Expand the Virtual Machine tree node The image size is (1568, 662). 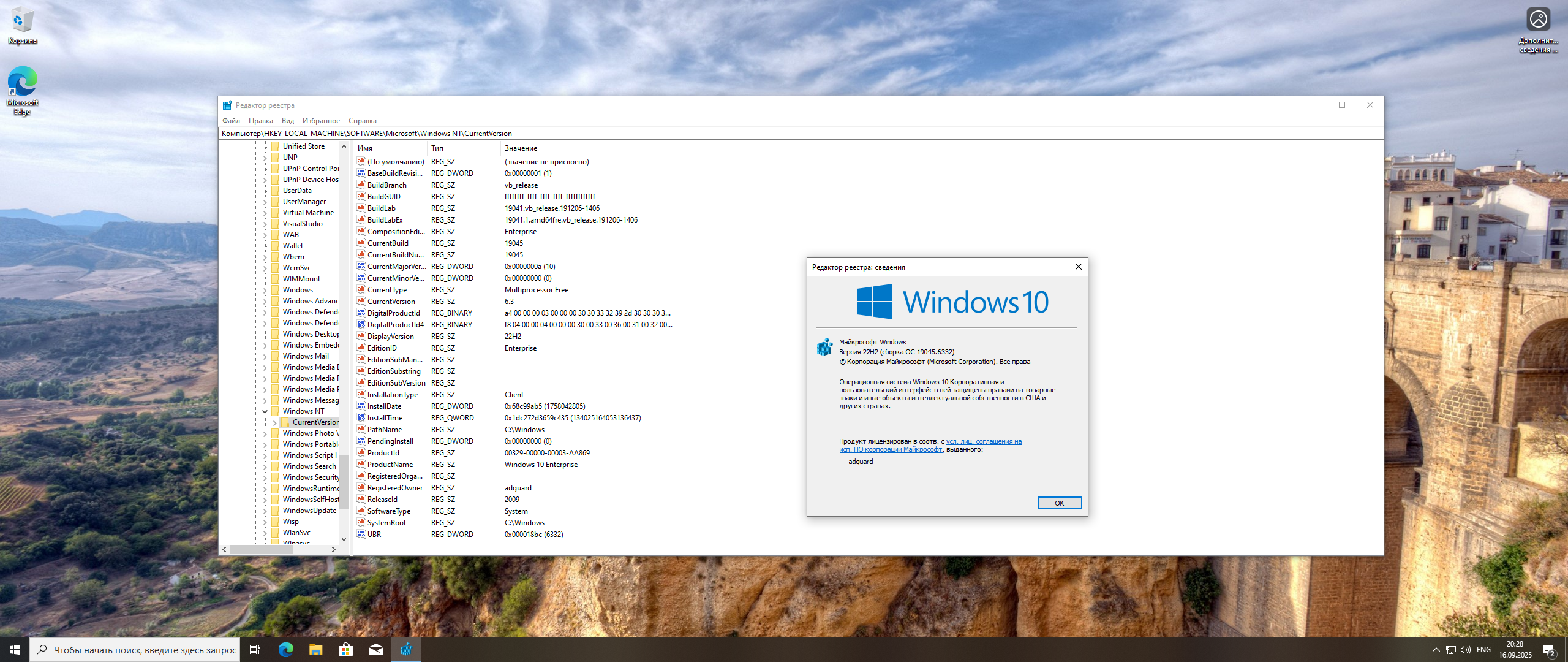click(x=265, y=213)
